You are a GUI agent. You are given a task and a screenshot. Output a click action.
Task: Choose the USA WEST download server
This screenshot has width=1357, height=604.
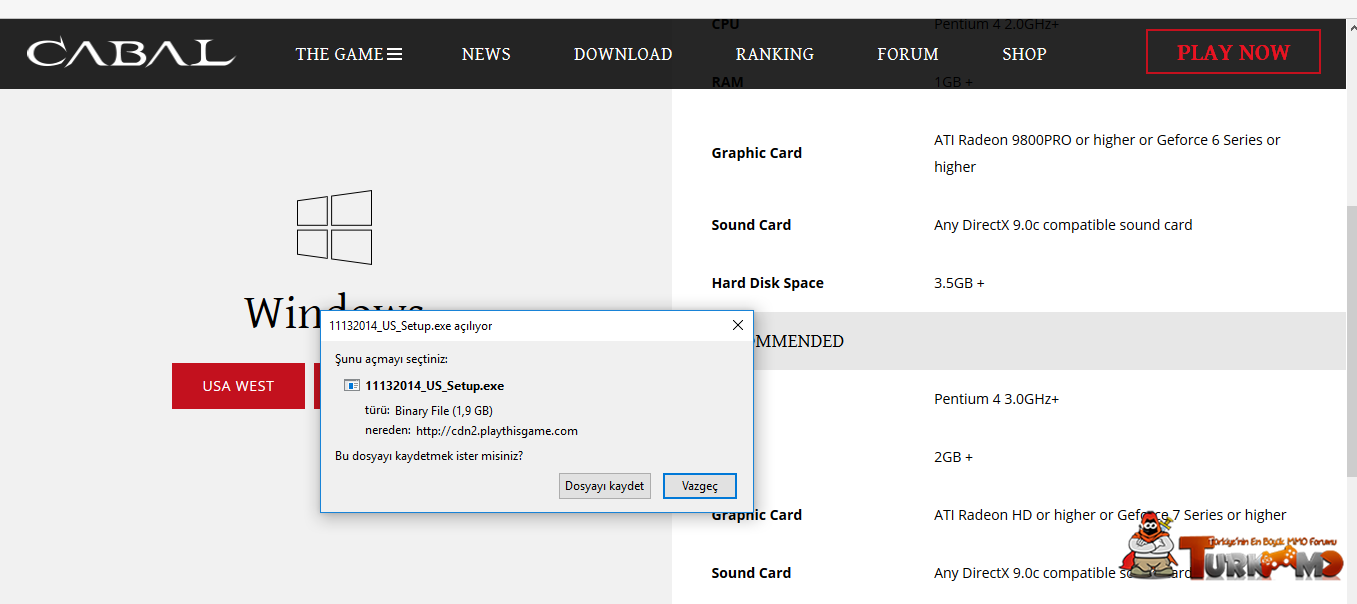point(238,386)
